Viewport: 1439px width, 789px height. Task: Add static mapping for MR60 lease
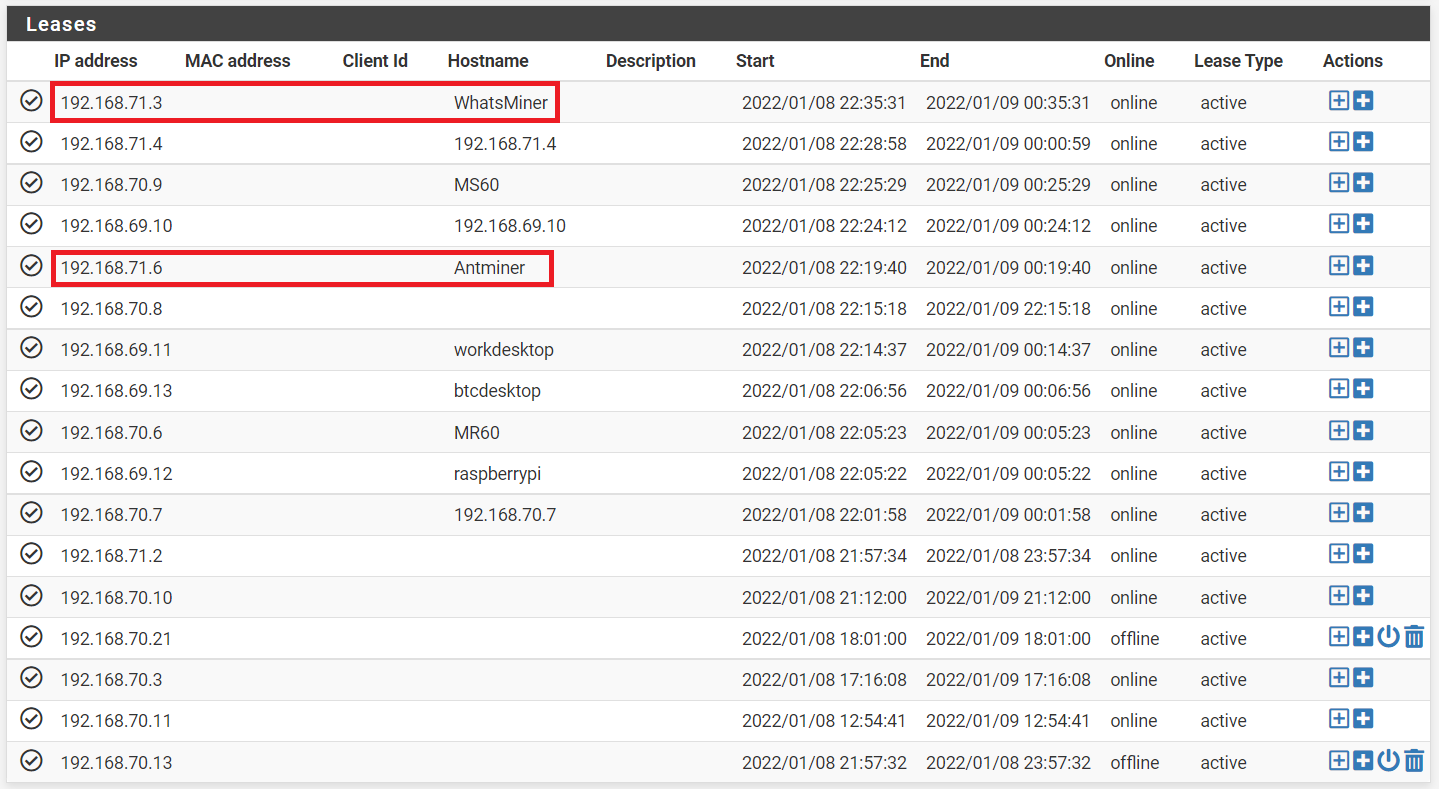1339,431
